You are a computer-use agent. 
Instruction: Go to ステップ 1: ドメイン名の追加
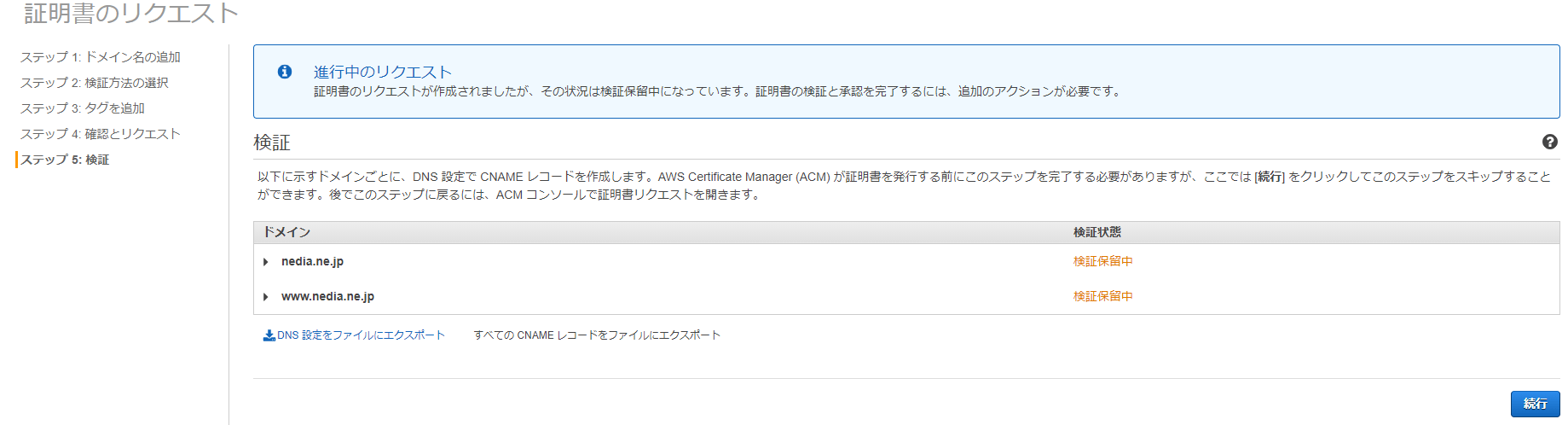pos(101,57)
